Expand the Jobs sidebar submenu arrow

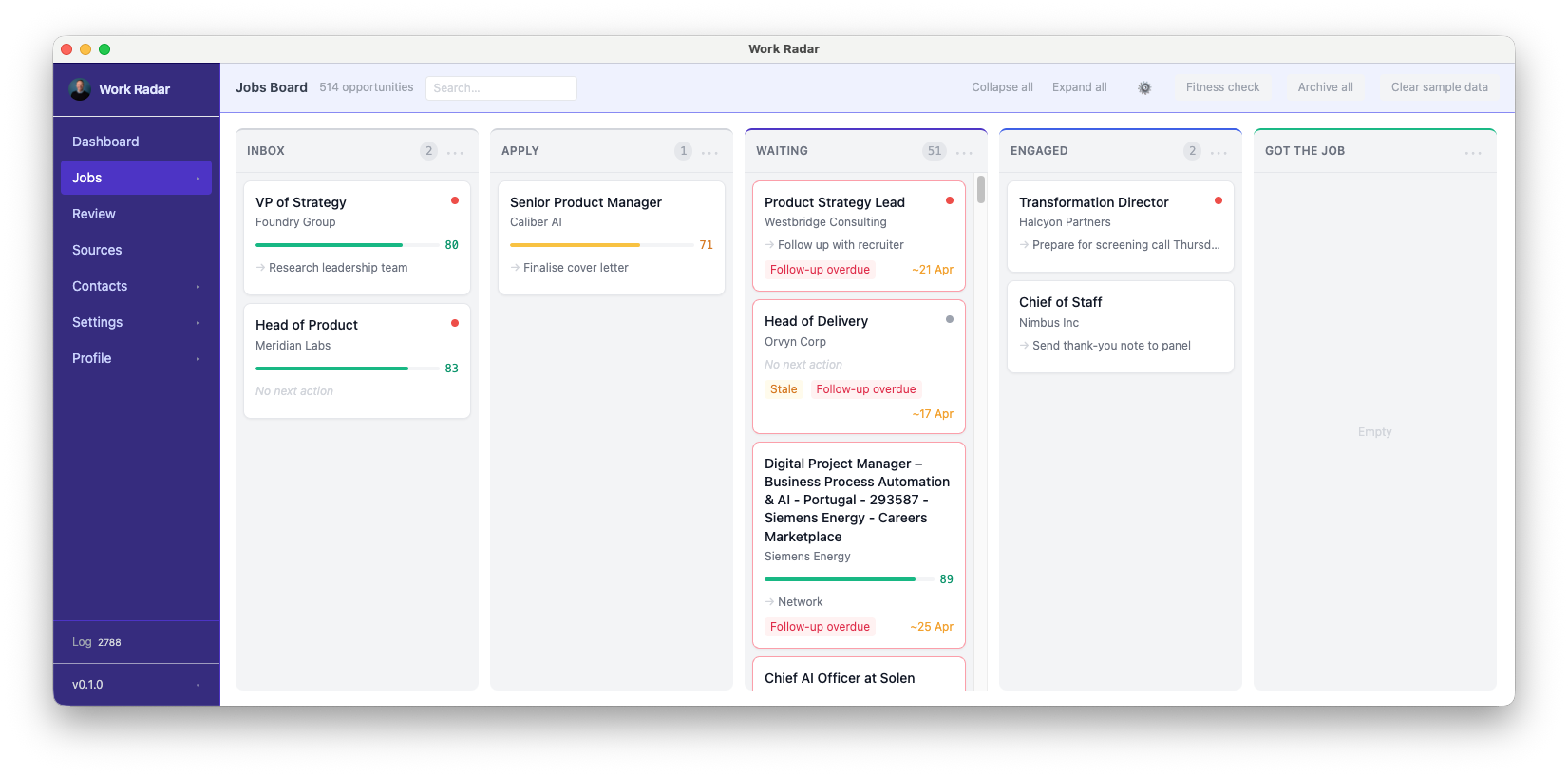coord(198,179)
